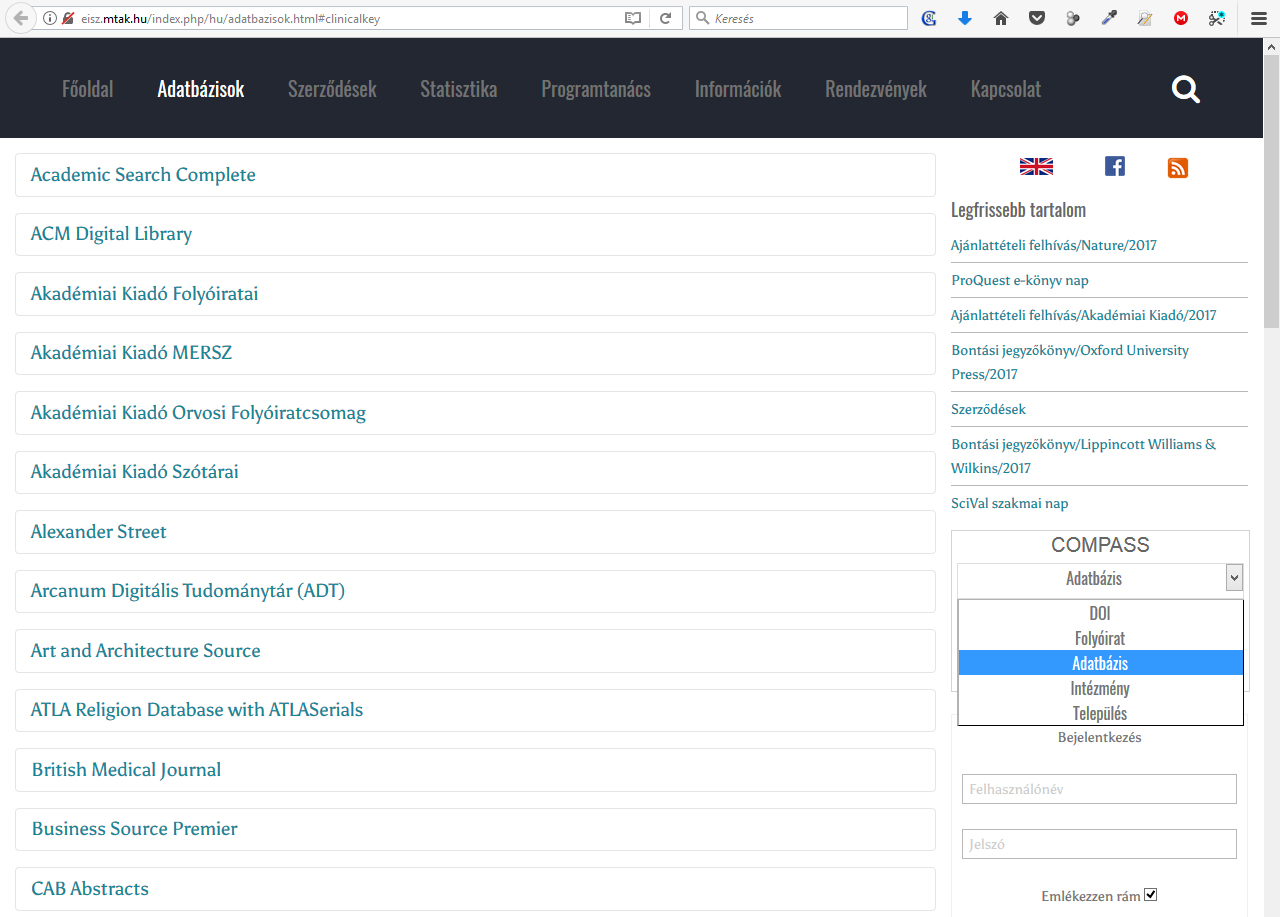Expand the CAB Abstracts panel
This screenshot has width=1280, height=917.
click(x=475, y=889)
